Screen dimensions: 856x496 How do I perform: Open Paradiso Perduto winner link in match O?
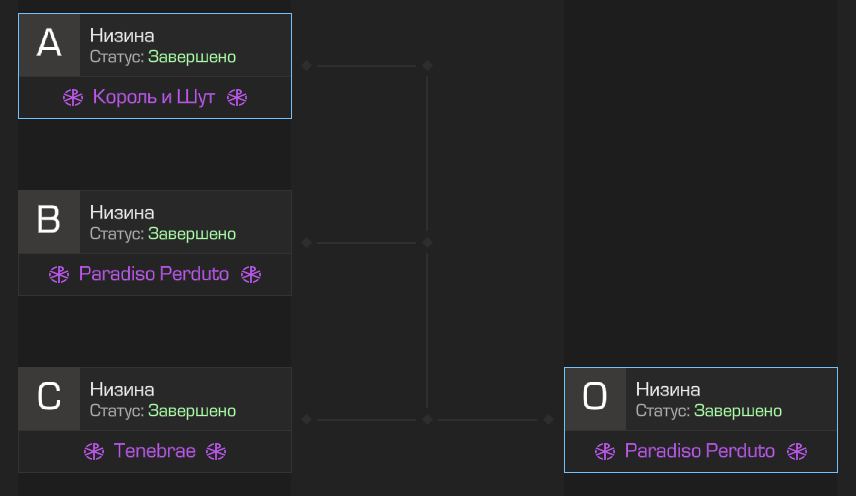click(700, 451)
